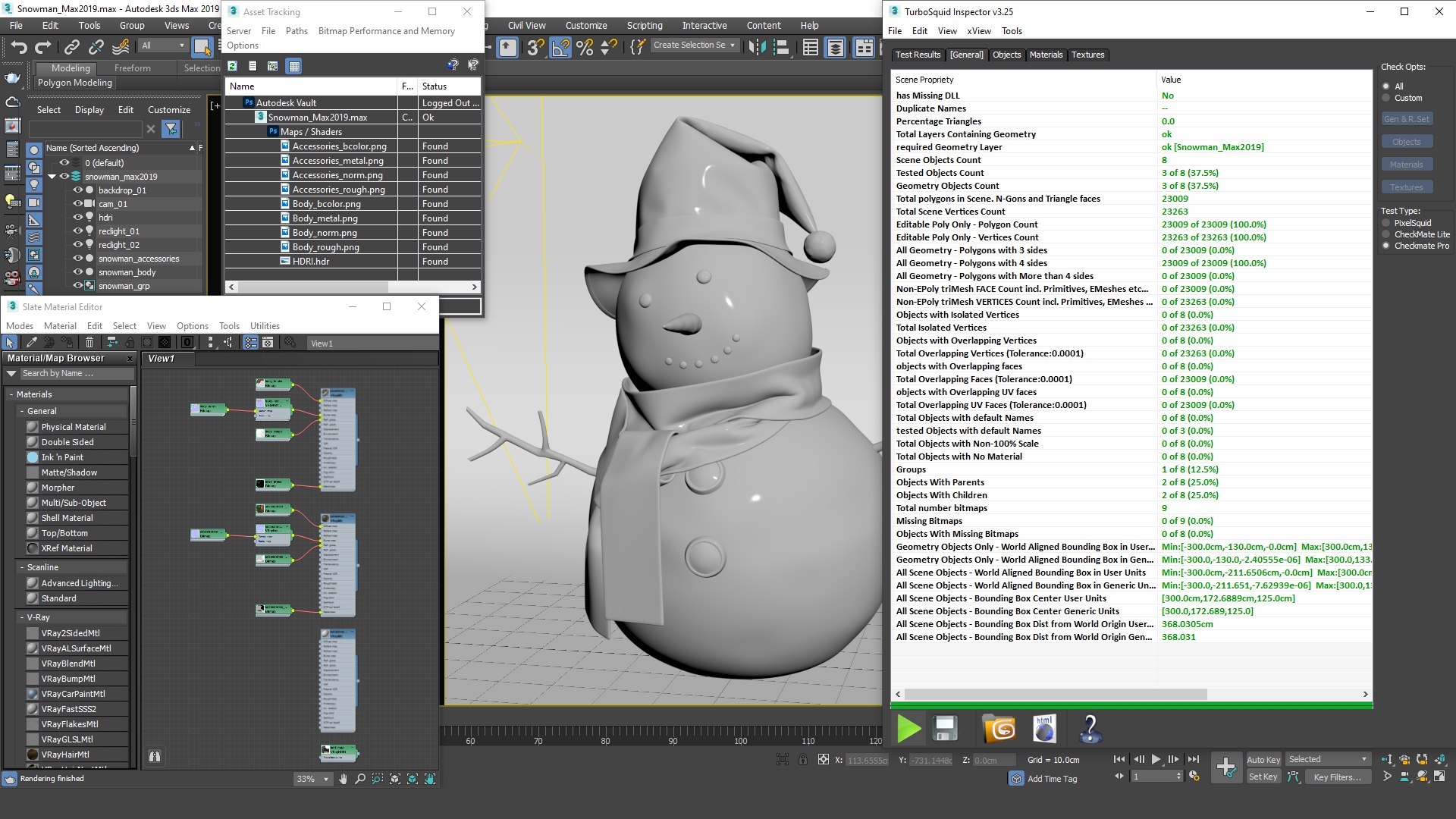Save report with floppy disk icon in Inspector
Image resolution: width=1456 pixels, height=819 pixels.
[945, 729]
